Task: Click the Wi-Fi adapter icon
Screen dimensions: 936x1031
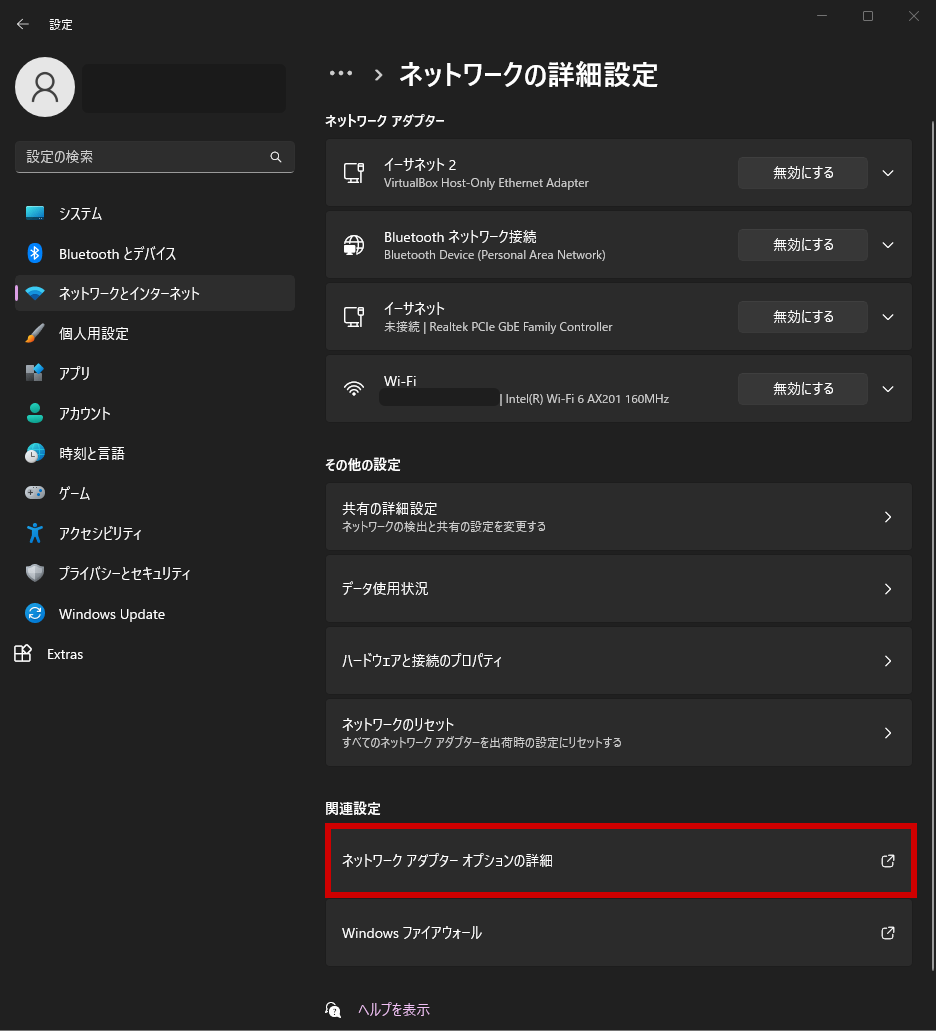Action: point(354,389)
